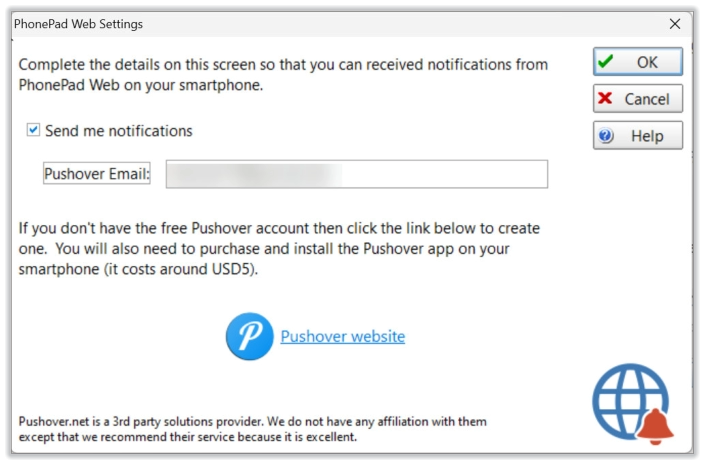Uncheck the Send me notifications checkbox

click(x=33, y=130)
